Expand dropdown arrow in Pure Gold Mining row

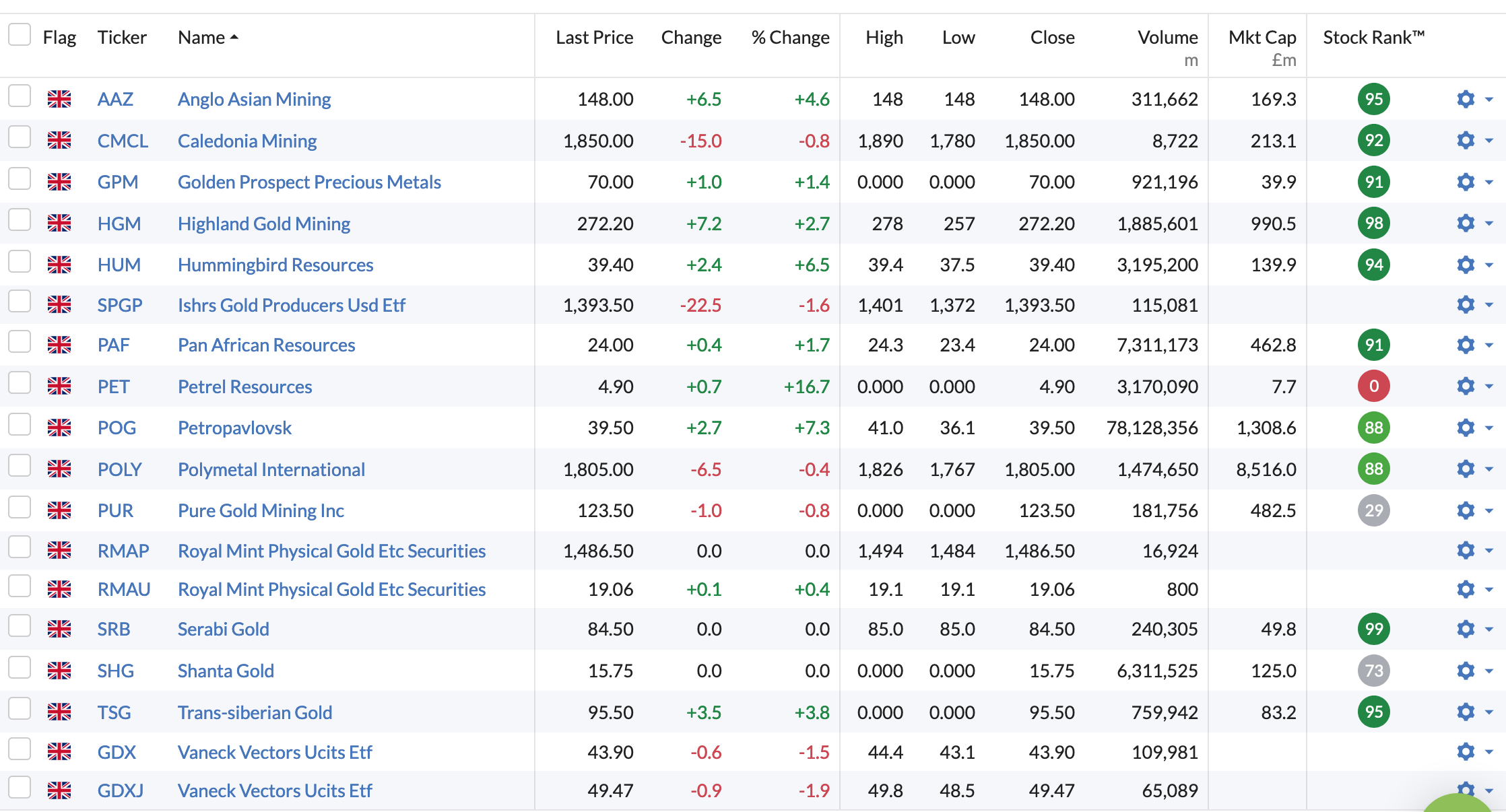tap(1489, 511)
